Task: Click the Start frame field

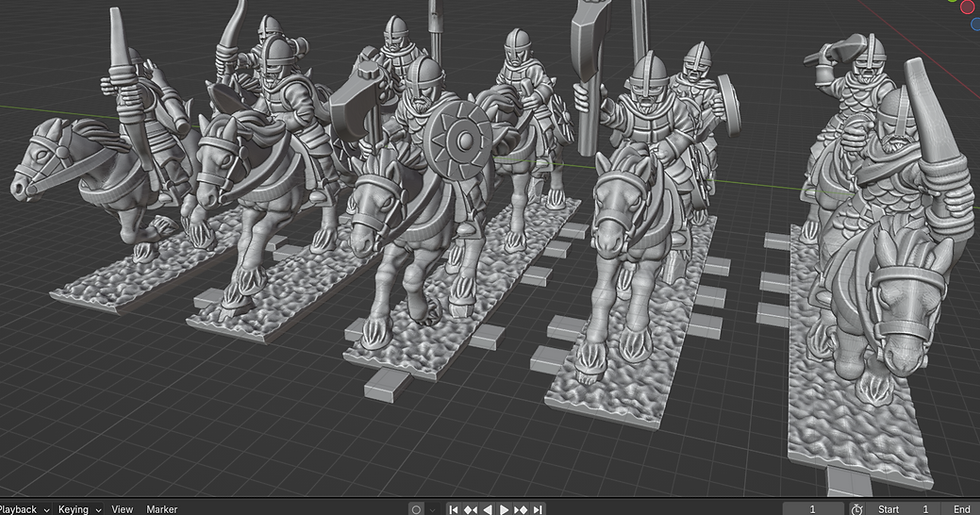Action: coord(901,509)
